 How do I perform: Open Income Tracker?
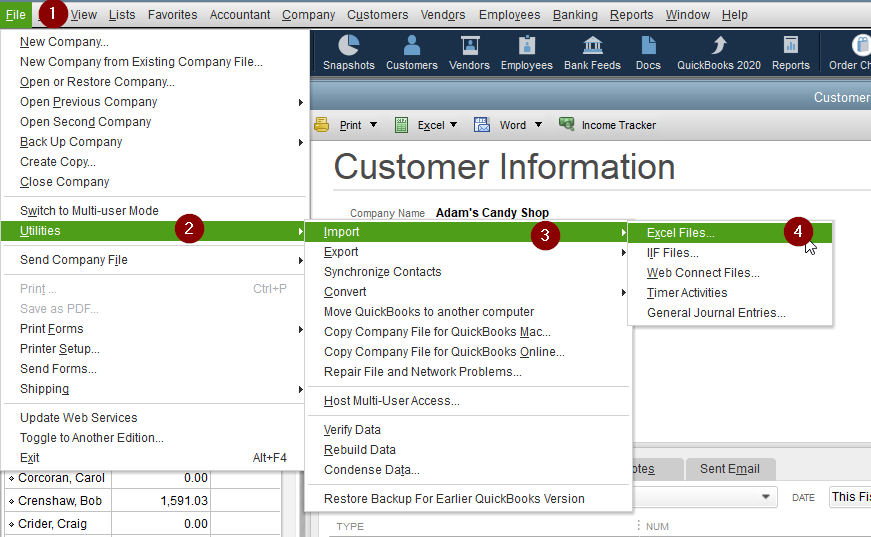pyautogui.click(x=608, y=125)
